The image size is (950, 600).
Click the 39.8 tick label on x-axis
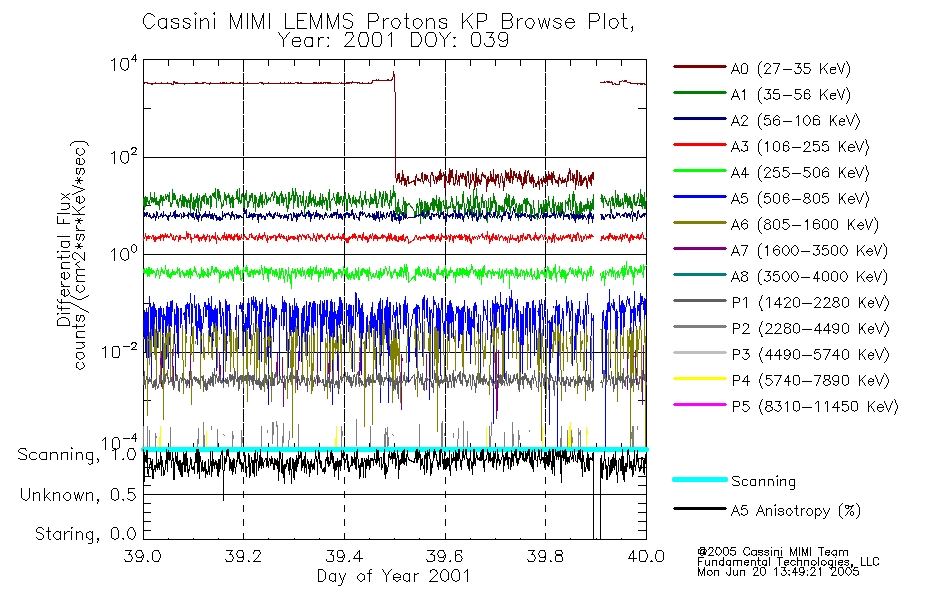click(545, 556)
